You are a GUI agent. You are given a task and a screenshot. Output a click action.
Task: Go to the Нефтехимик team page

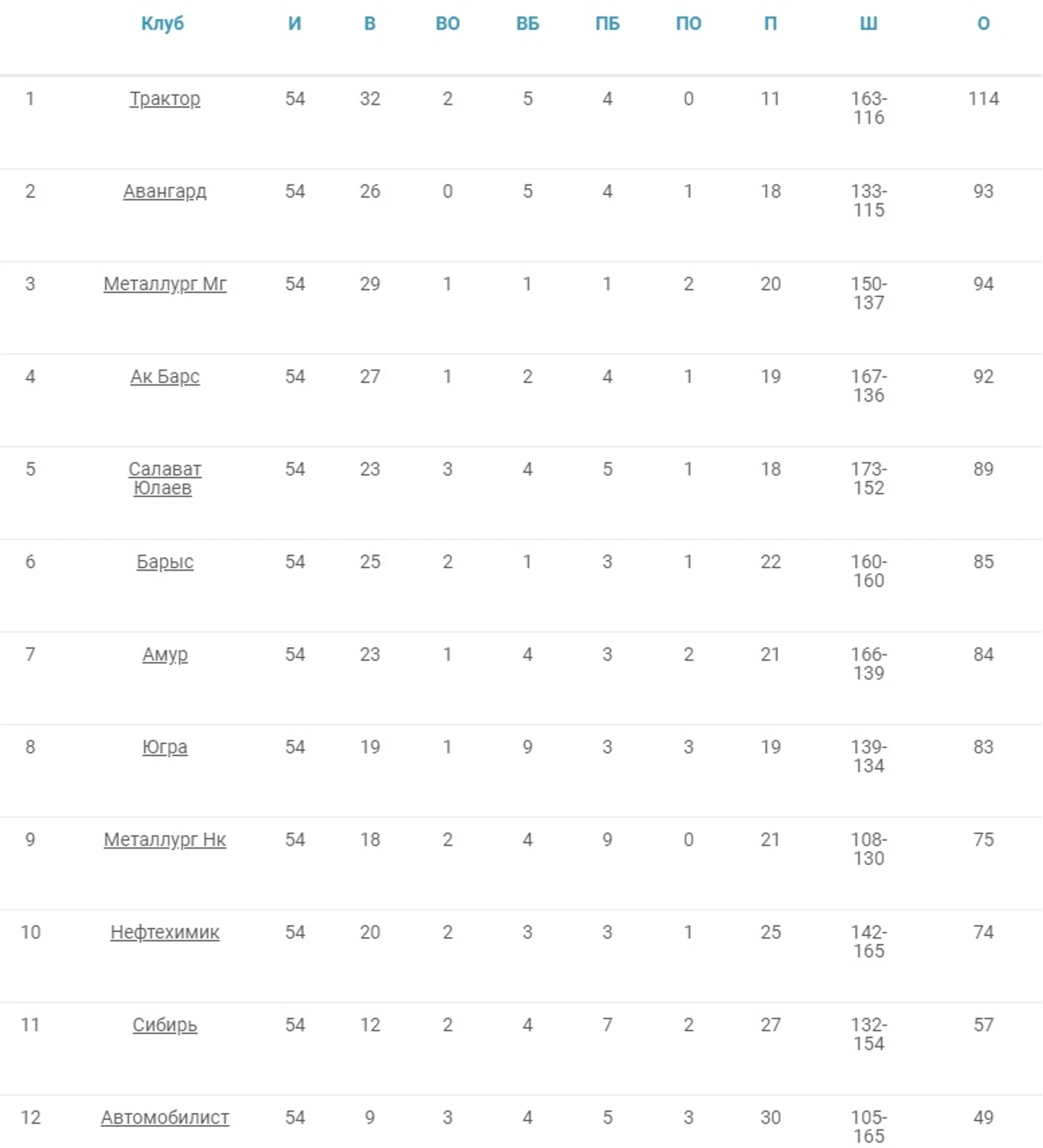pos(164,932)
